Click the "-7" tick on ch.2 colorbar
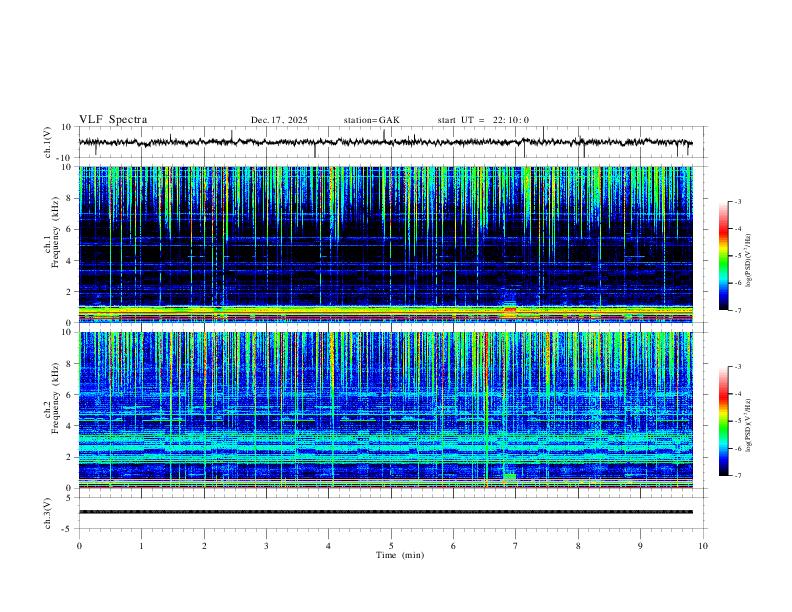 coord(737,475)
